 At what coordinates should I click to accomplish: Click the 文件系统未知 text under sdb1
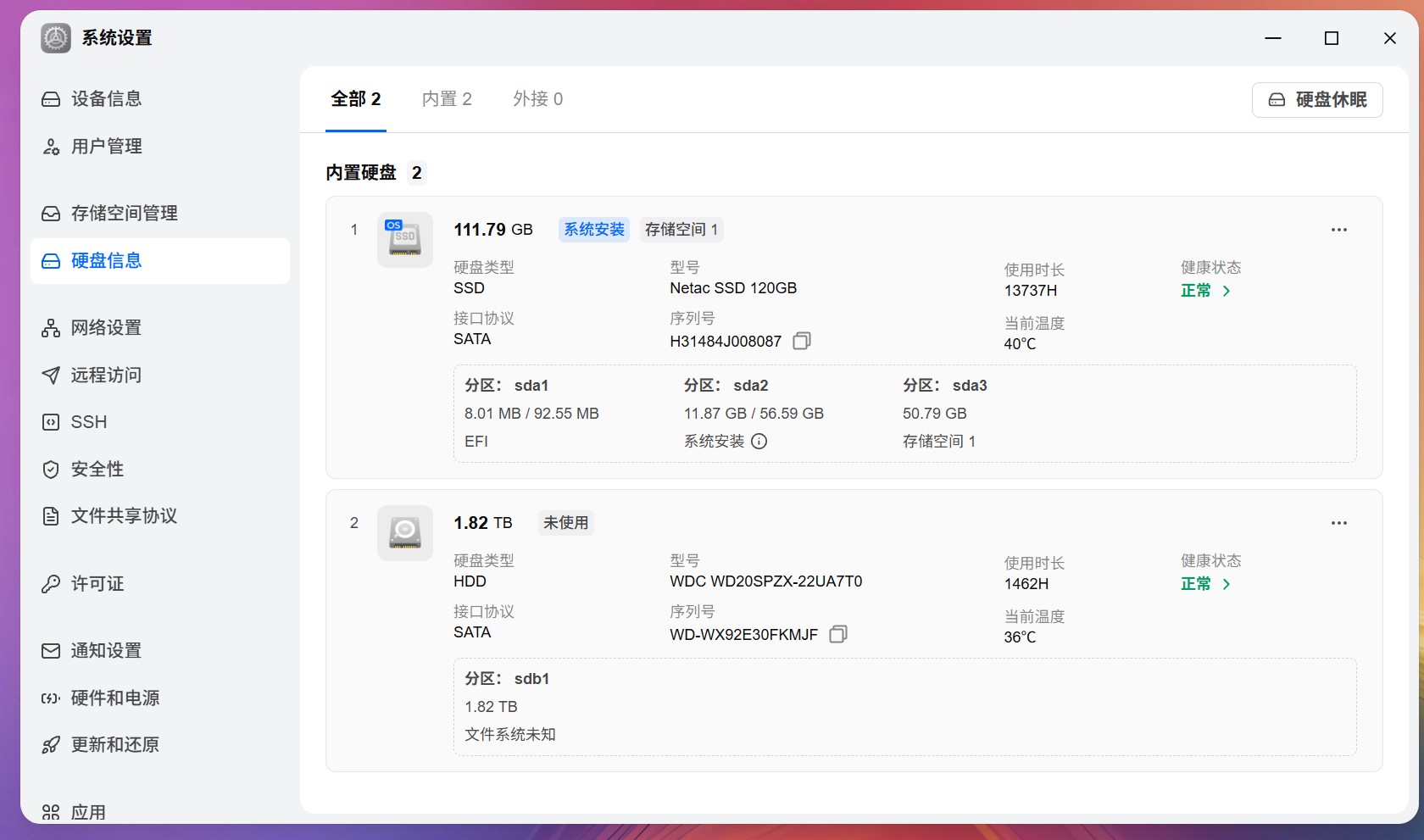(x=510, y=735)
